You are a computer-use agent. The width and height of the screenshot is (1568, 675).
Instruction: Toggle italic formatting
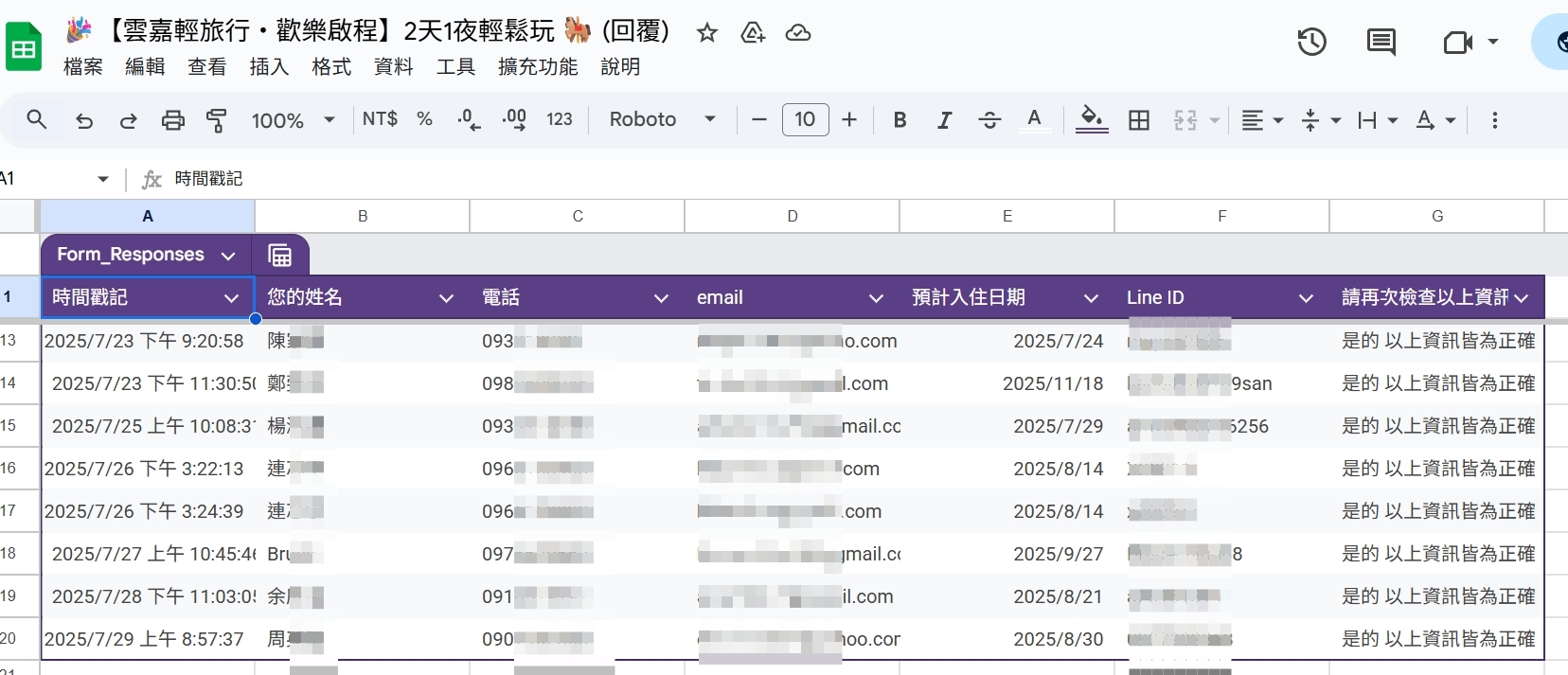944,120
